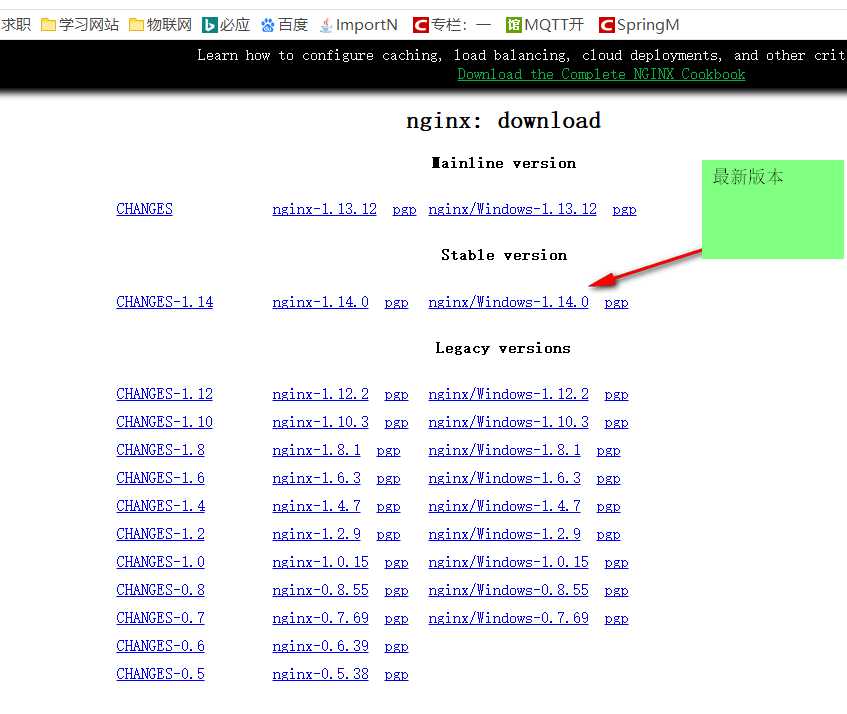Open the 专栏 CSDN bookmark
Image resolution: width=847 pixels, height=714 pixels.
(452, 25)
